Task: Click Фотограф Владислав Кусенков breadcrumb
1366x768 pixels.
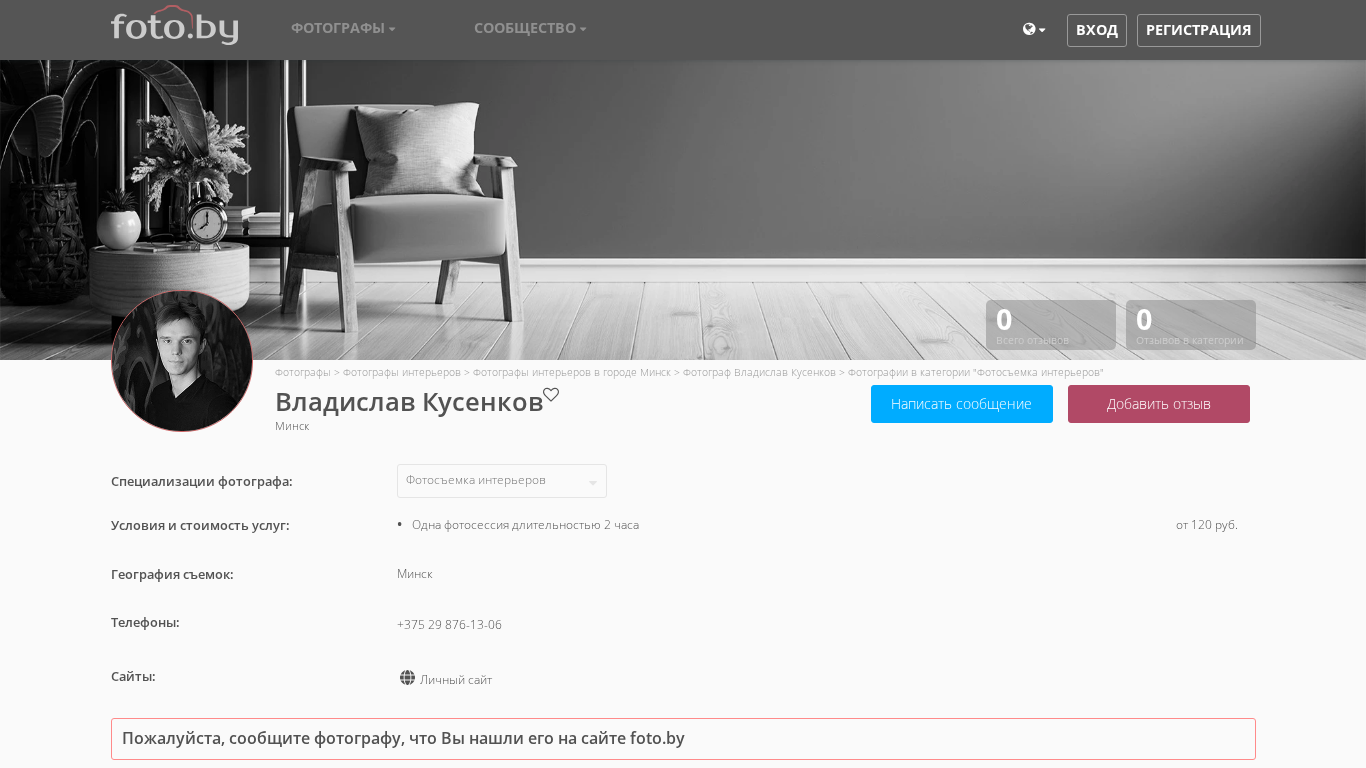Action: pos(759,372)
